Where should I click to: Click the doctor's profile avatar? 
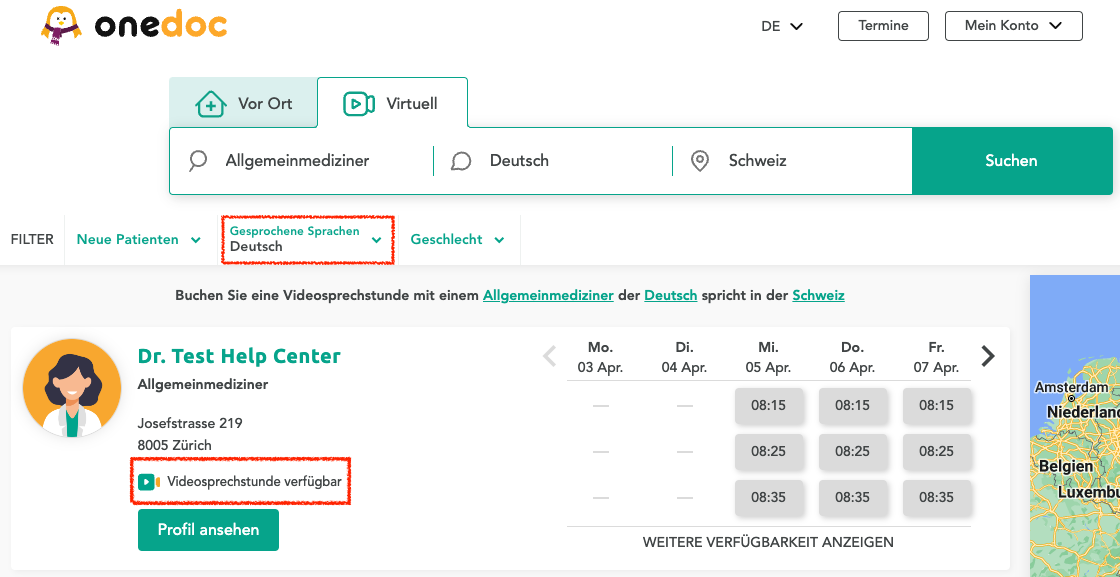click(72, 388)
